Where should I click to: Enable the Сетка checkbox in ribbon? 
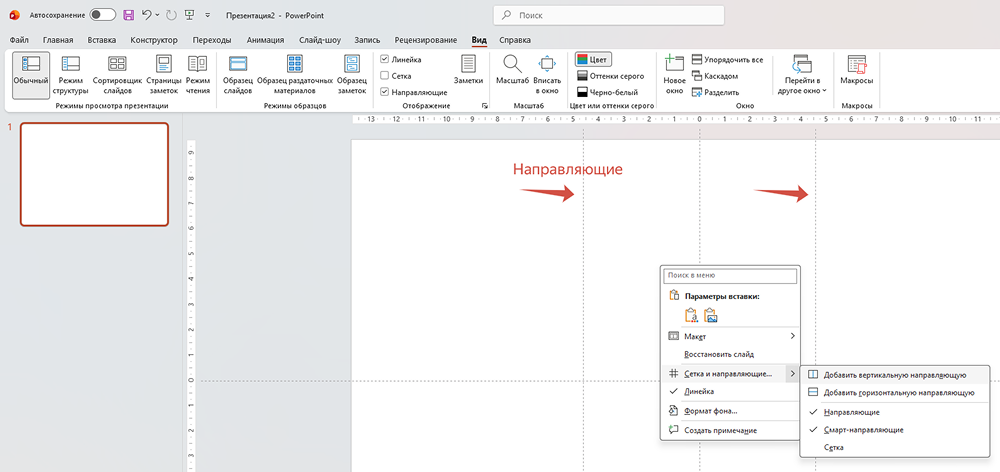(x=385, y=75)
